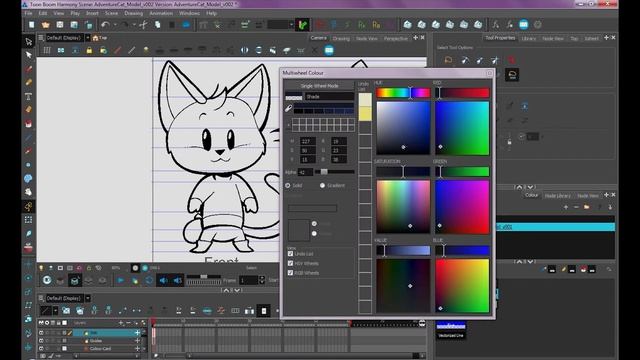Open the Undo arrow dropdown
Image resolution: width=640 pixels, height=360 pixels.
(115, 25)
